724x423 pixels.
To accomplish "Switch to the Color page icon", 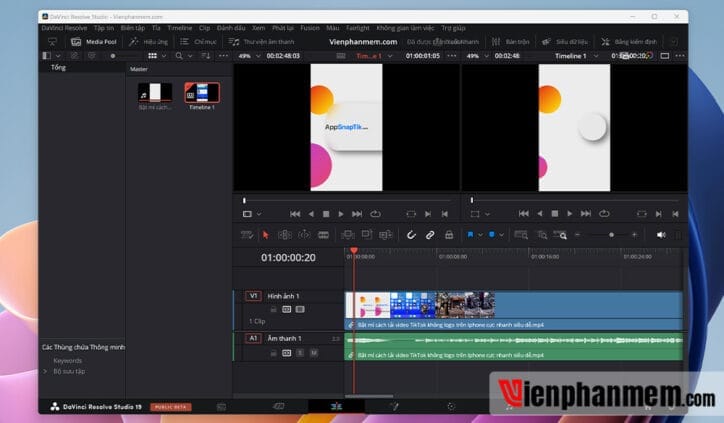I will 451,406.
